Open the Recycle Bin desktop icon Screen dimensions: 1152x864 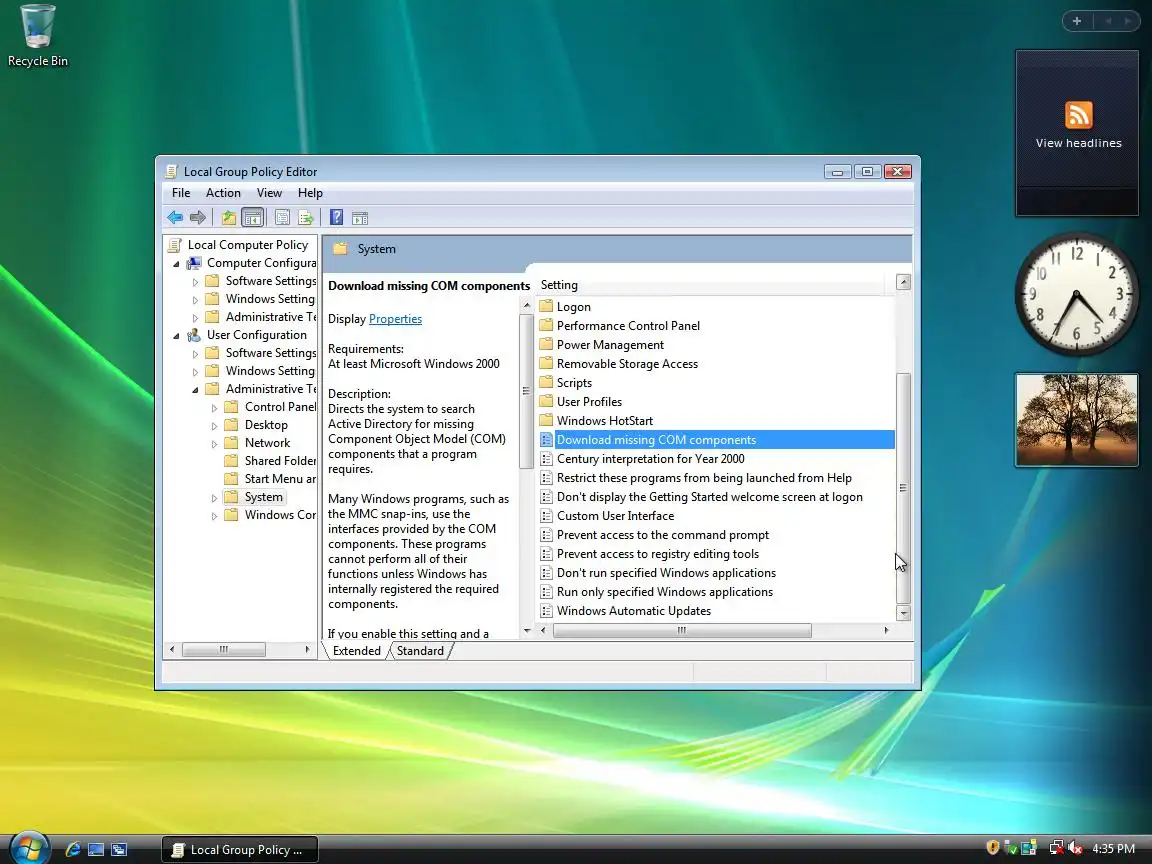pos(37,35)
